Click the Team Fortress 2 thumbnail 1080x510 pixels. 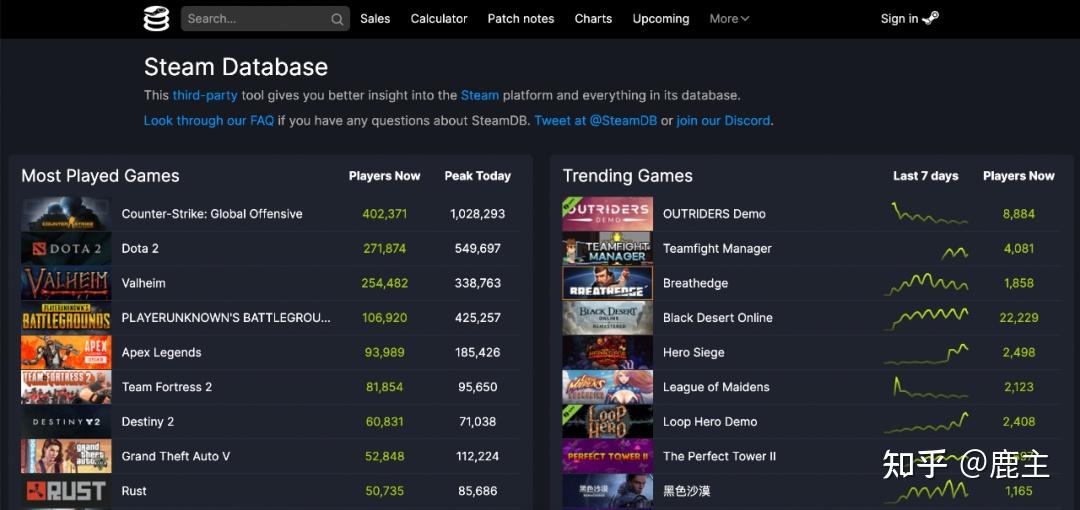(66, 387)
